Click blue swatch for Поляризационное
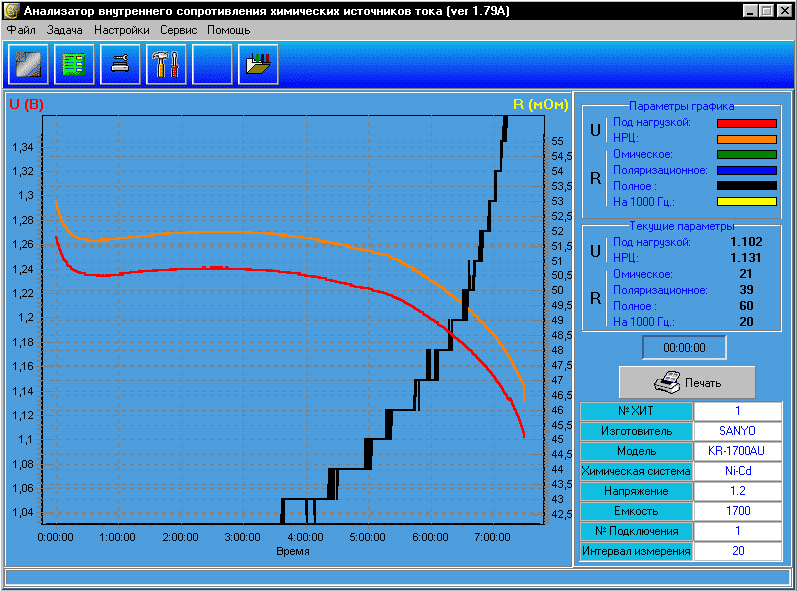The height and width of the screenshot is (591, 797). pos(747,170)
